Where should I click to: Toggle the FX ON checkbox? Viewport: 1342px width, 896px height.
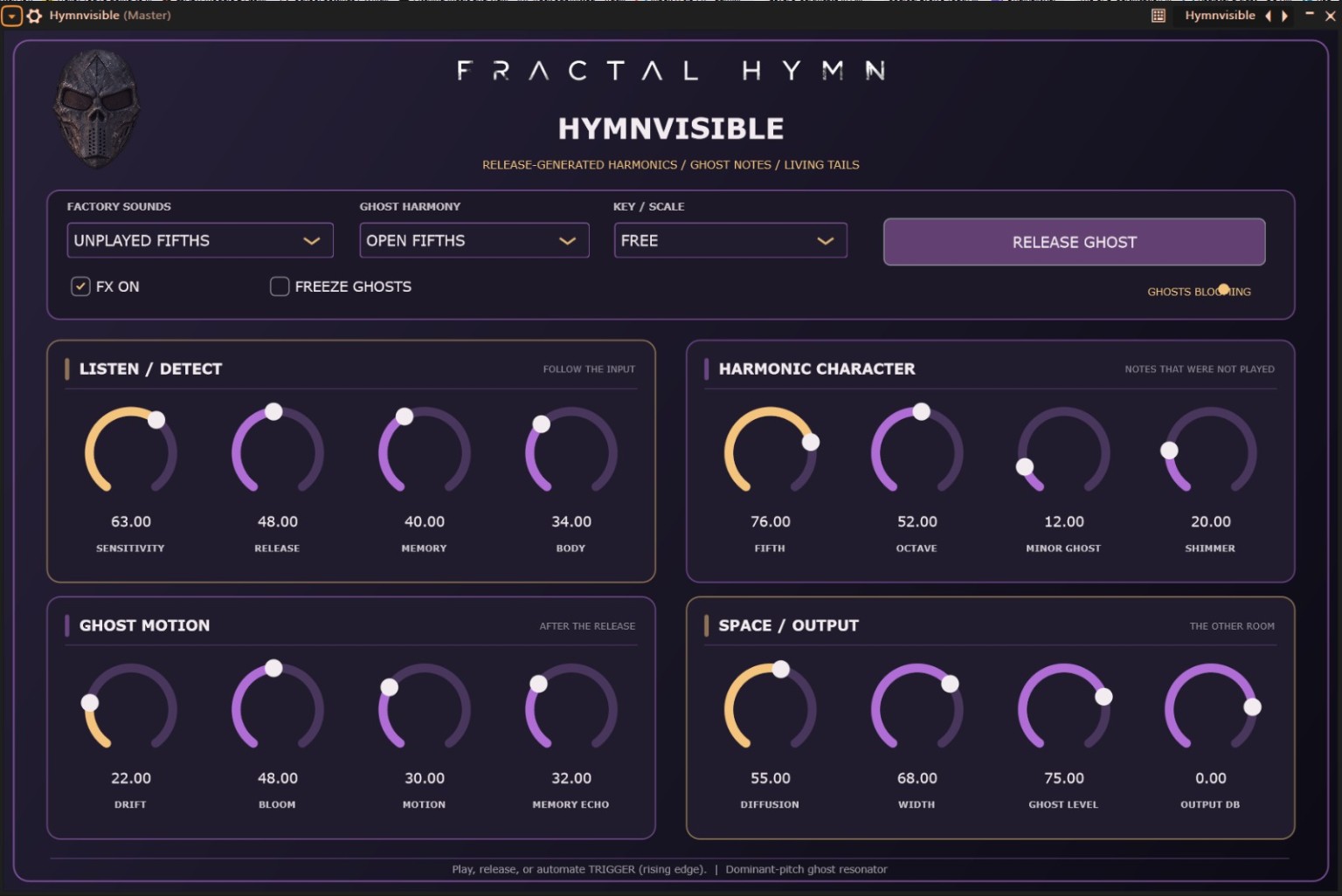(80, 286)
